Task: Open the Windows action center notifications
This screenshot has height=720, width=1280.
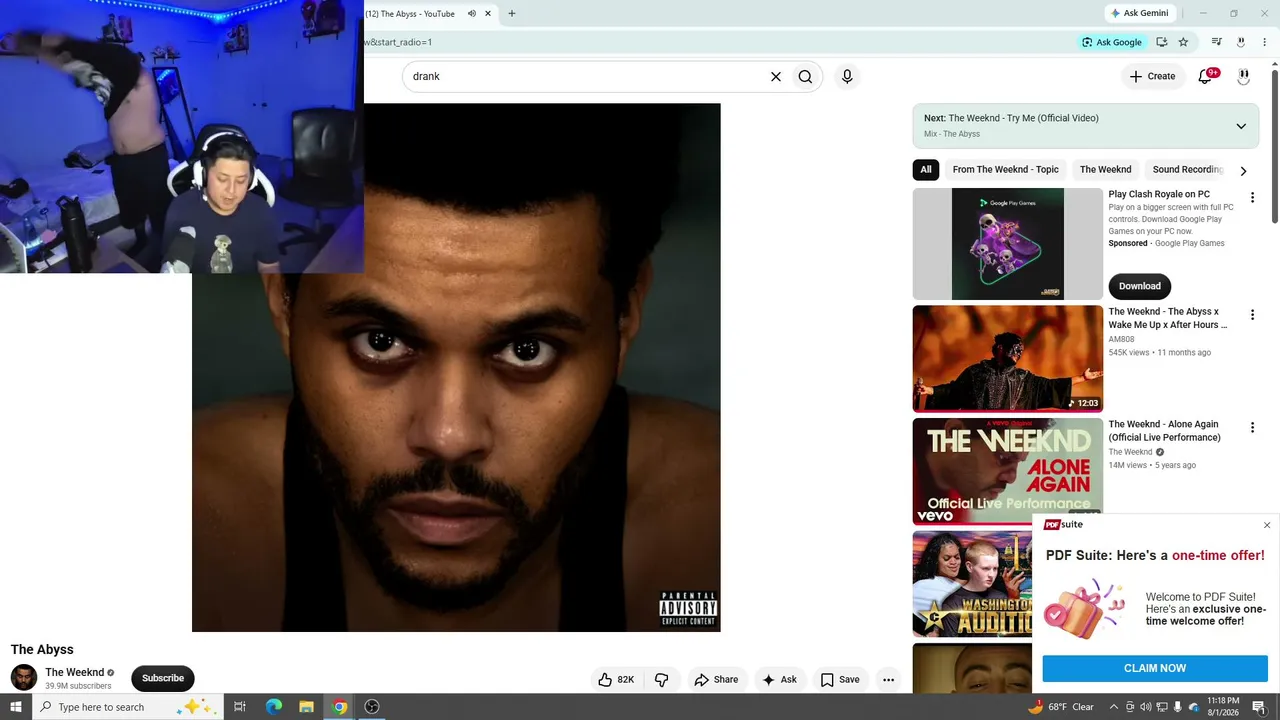Action: pyautogui.click(x=1260, y=707)
